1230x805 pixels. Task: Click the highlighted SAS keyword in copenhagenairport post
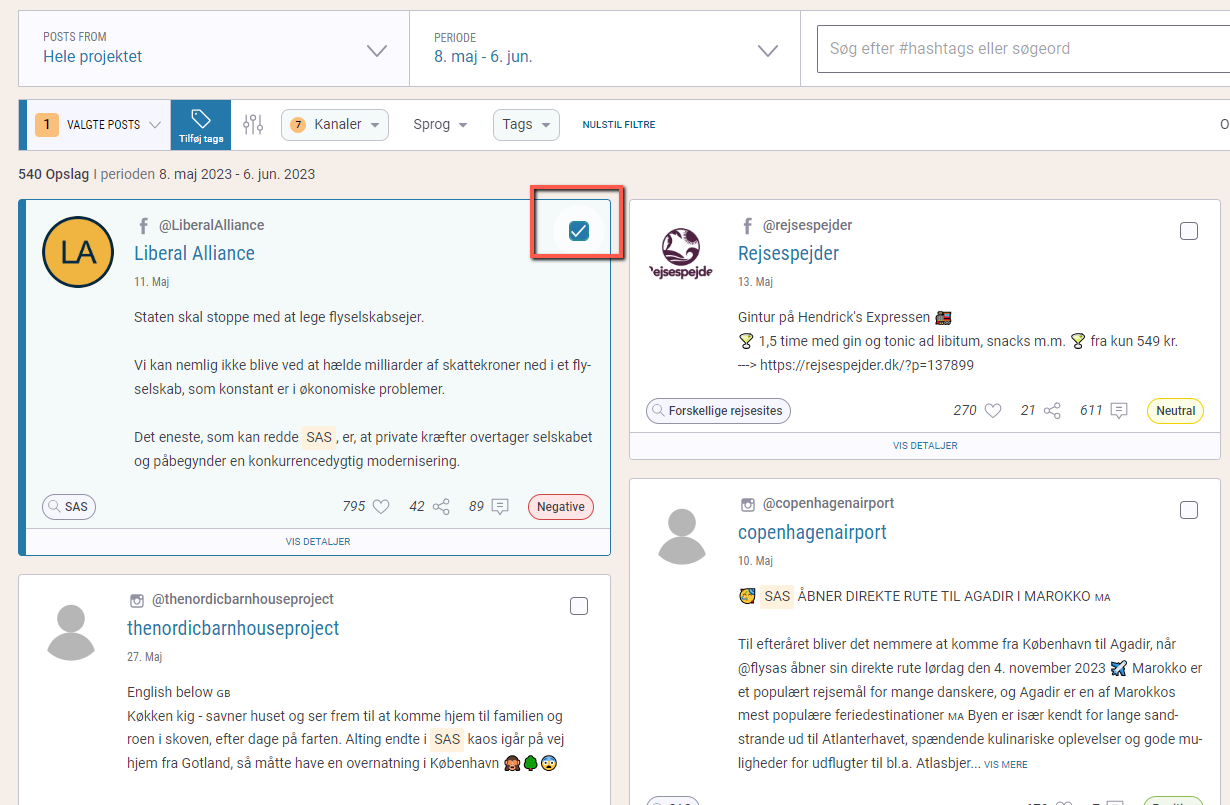click(777, 596)
